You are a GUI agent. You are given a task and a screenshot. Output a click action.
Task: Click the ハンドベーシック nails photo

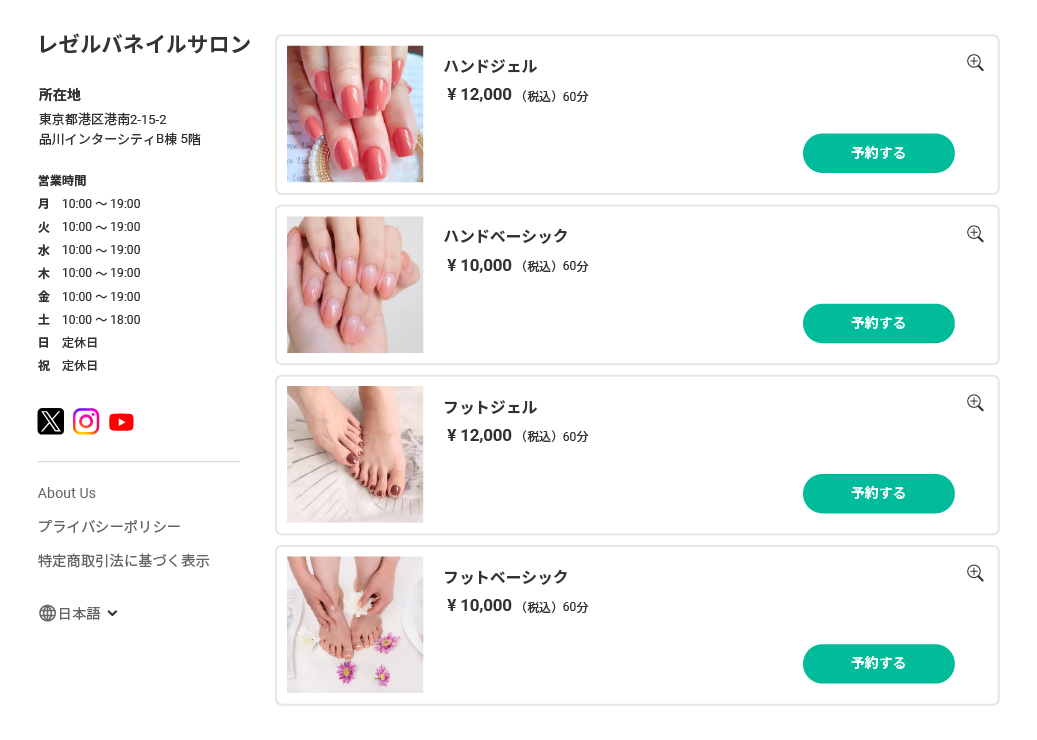click(355, 285)
